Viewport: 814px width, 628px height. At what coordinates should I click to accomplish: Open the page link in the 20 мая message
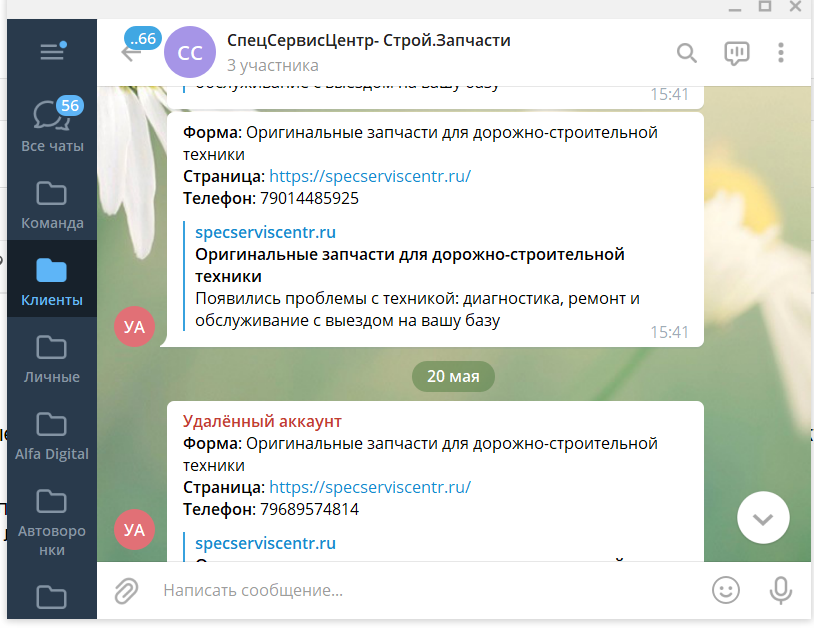pos(370,487)
